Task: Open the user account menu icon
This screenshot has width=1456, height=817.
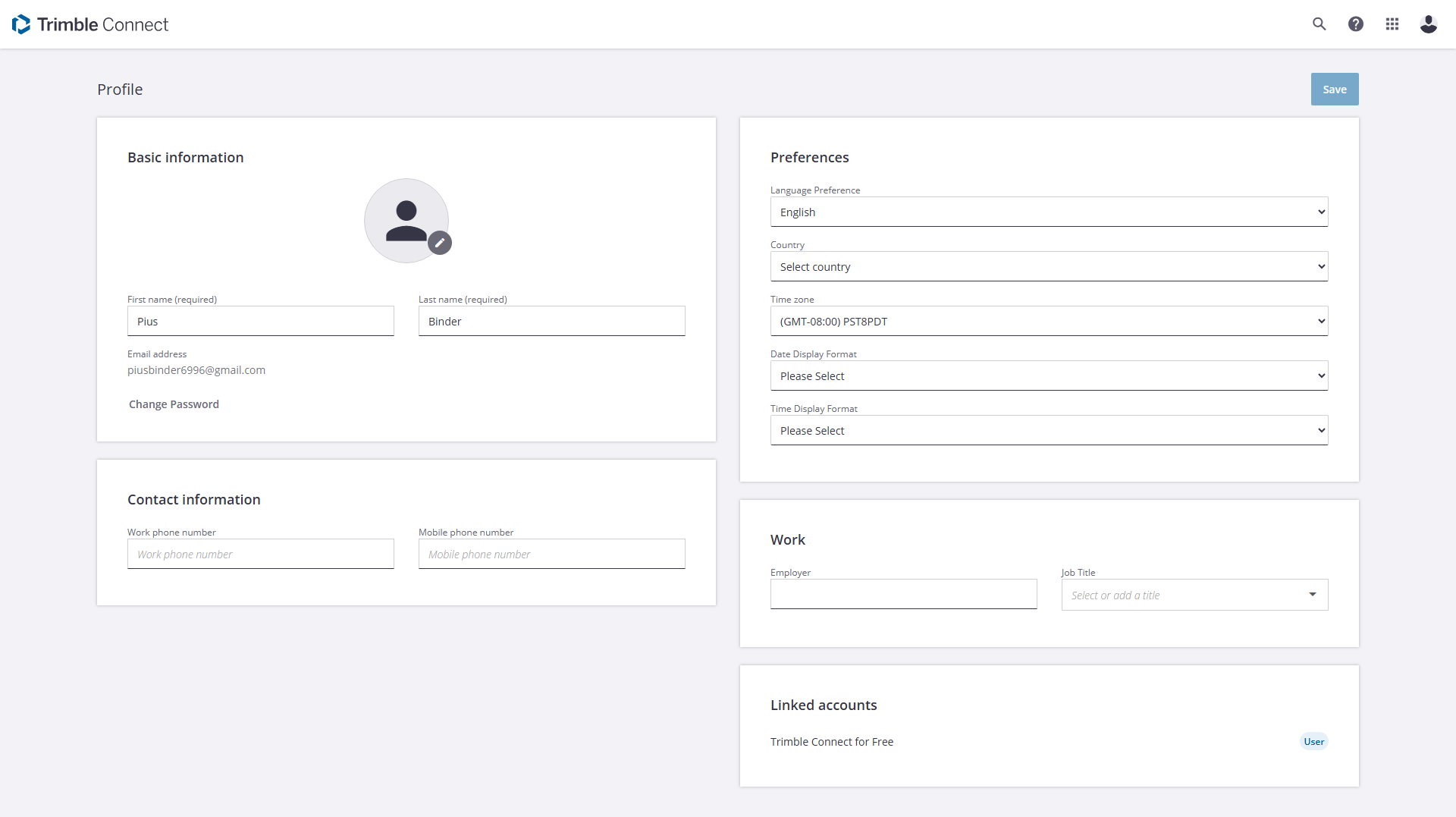Action: 1428,24
